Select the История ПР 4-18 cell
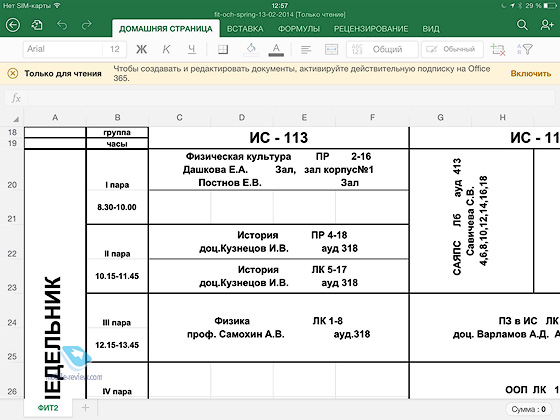The image size is (560, 420). coord(279,242)
